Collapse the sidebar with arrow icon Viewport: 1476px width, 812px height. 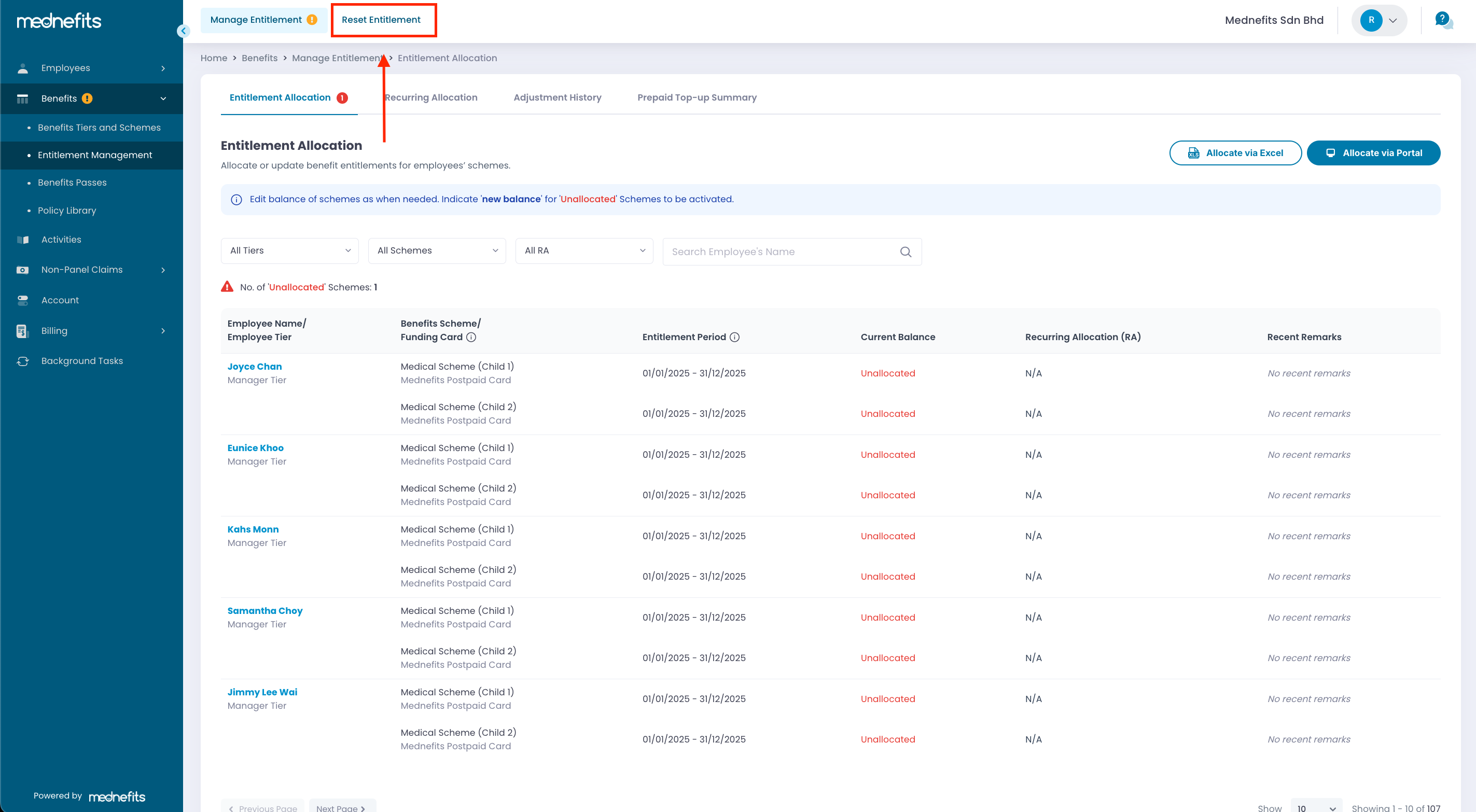[x=184, y=31]
